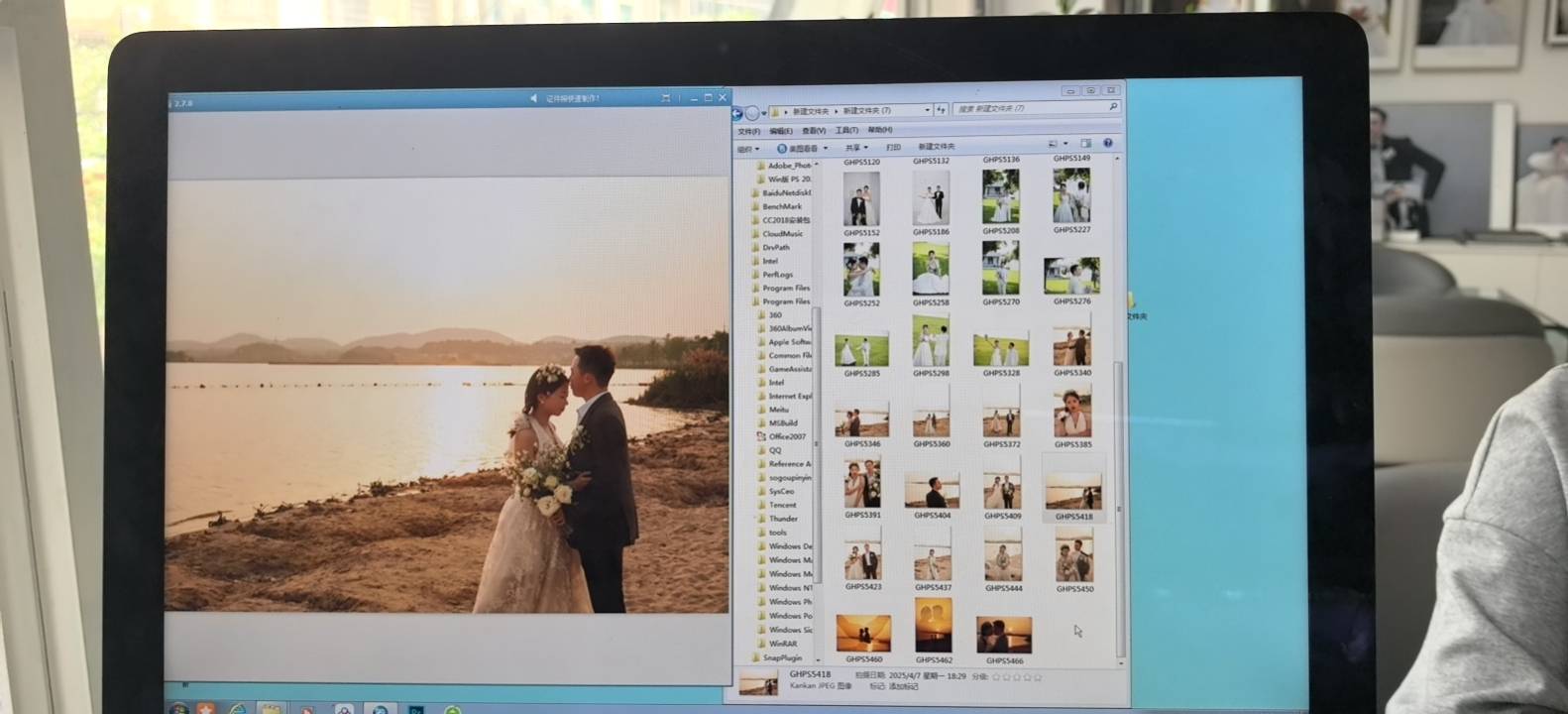Select the GHPS5460 sunset thumbnail

coord(863,634)
